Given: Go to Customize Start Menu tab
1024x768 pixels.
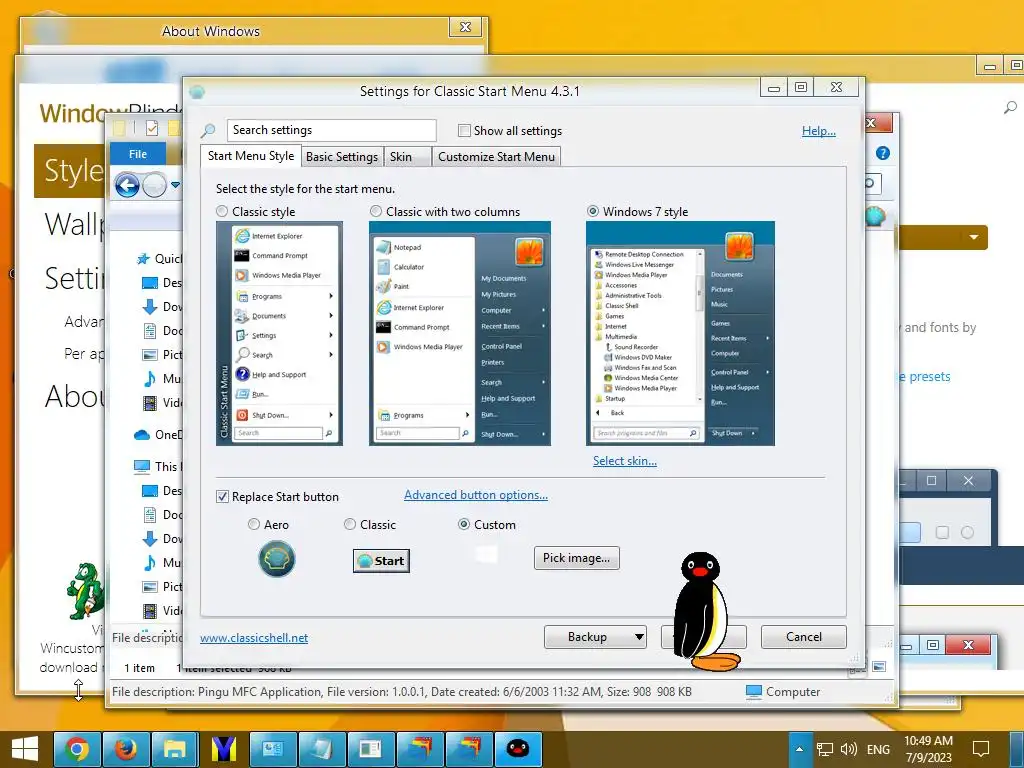Looking at the screenshot, I should pyautogui.click(x=496, y=157).
